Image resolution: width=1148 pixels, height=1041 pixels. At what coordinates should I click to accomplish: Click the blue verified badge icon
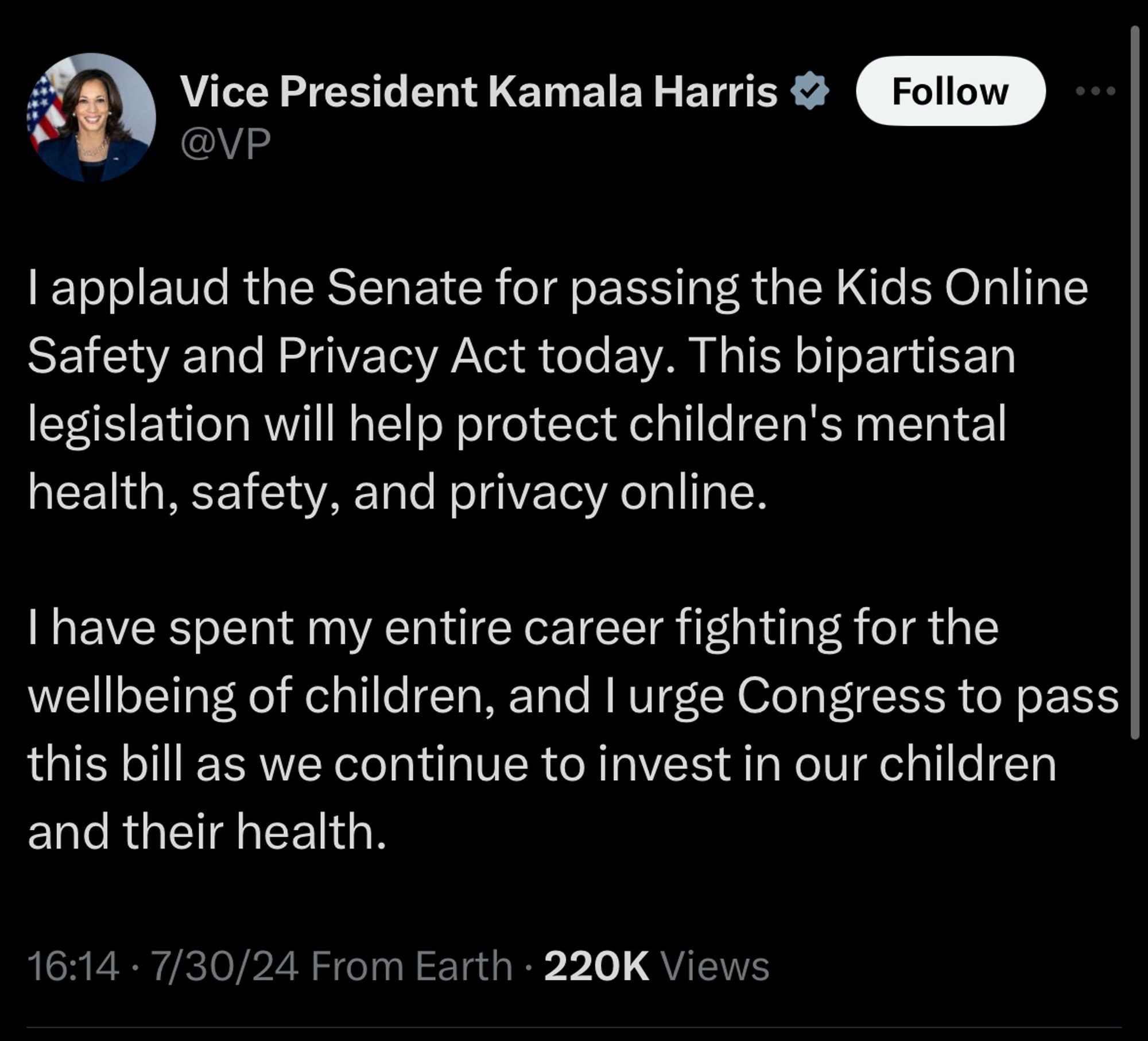click(809, 92)
